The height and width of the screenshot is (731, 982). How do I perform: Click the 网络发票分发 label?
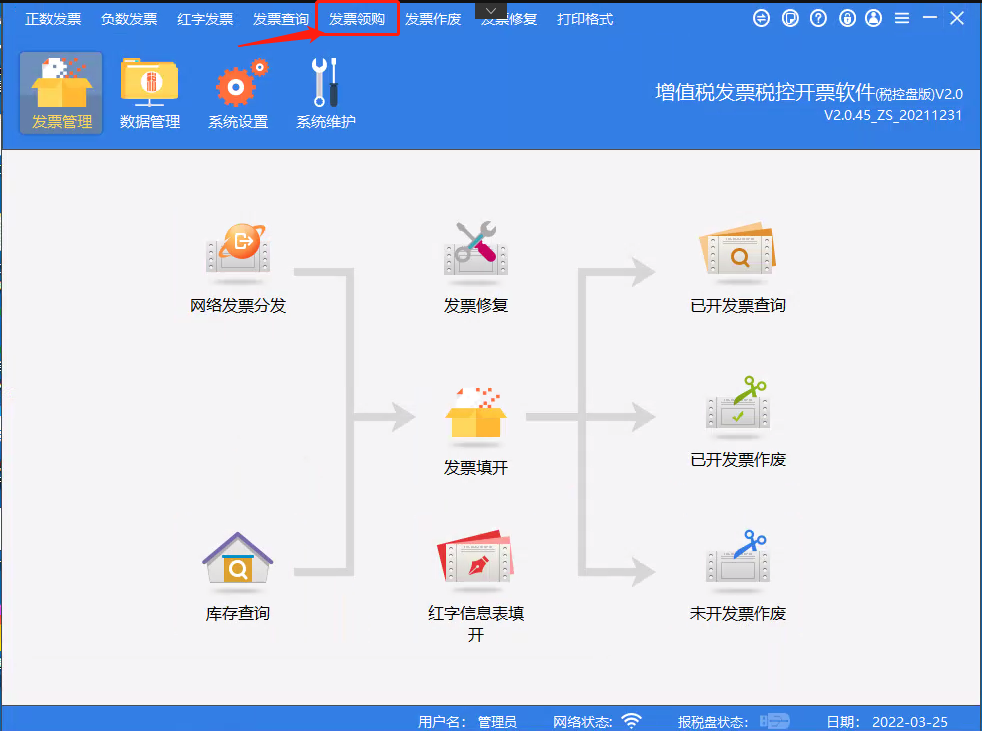tap(238, 306)
